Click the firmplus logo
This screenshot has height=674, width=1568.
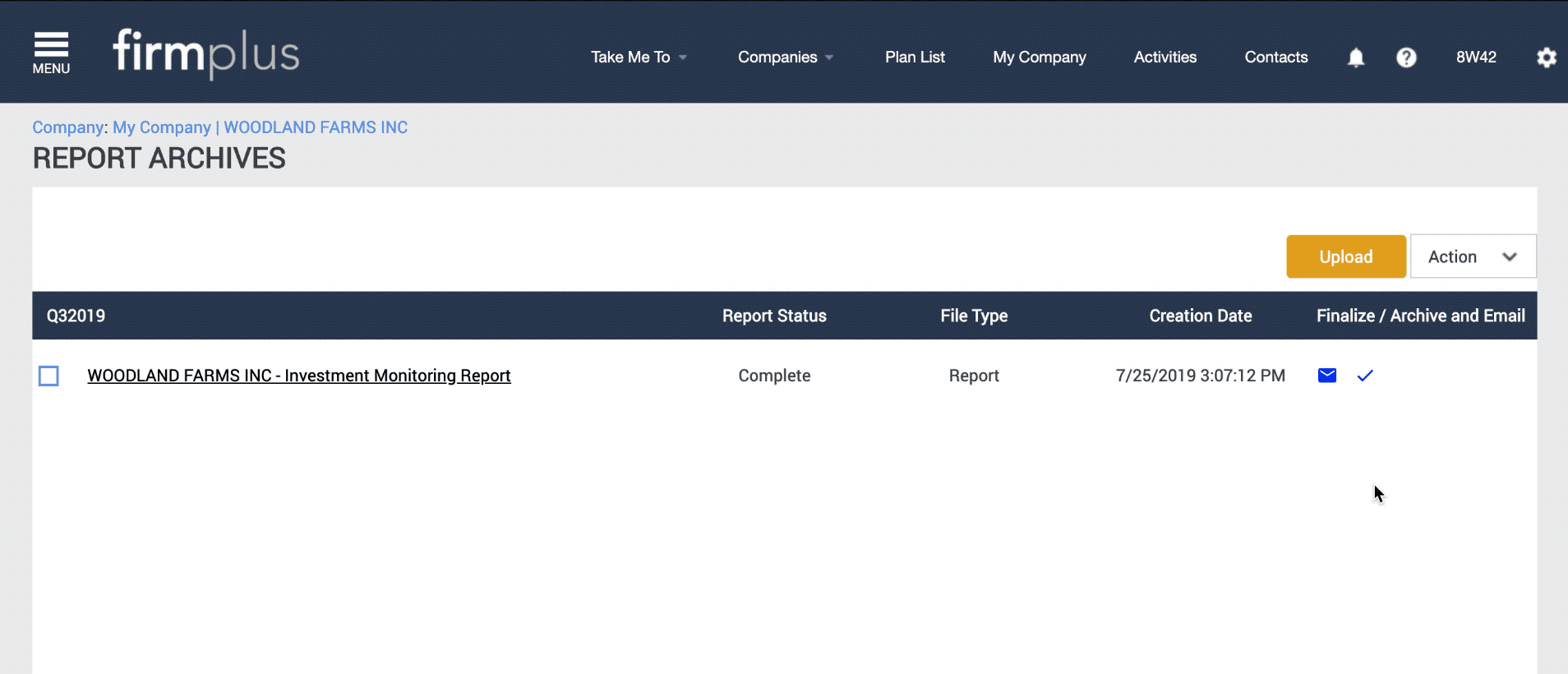205,54
